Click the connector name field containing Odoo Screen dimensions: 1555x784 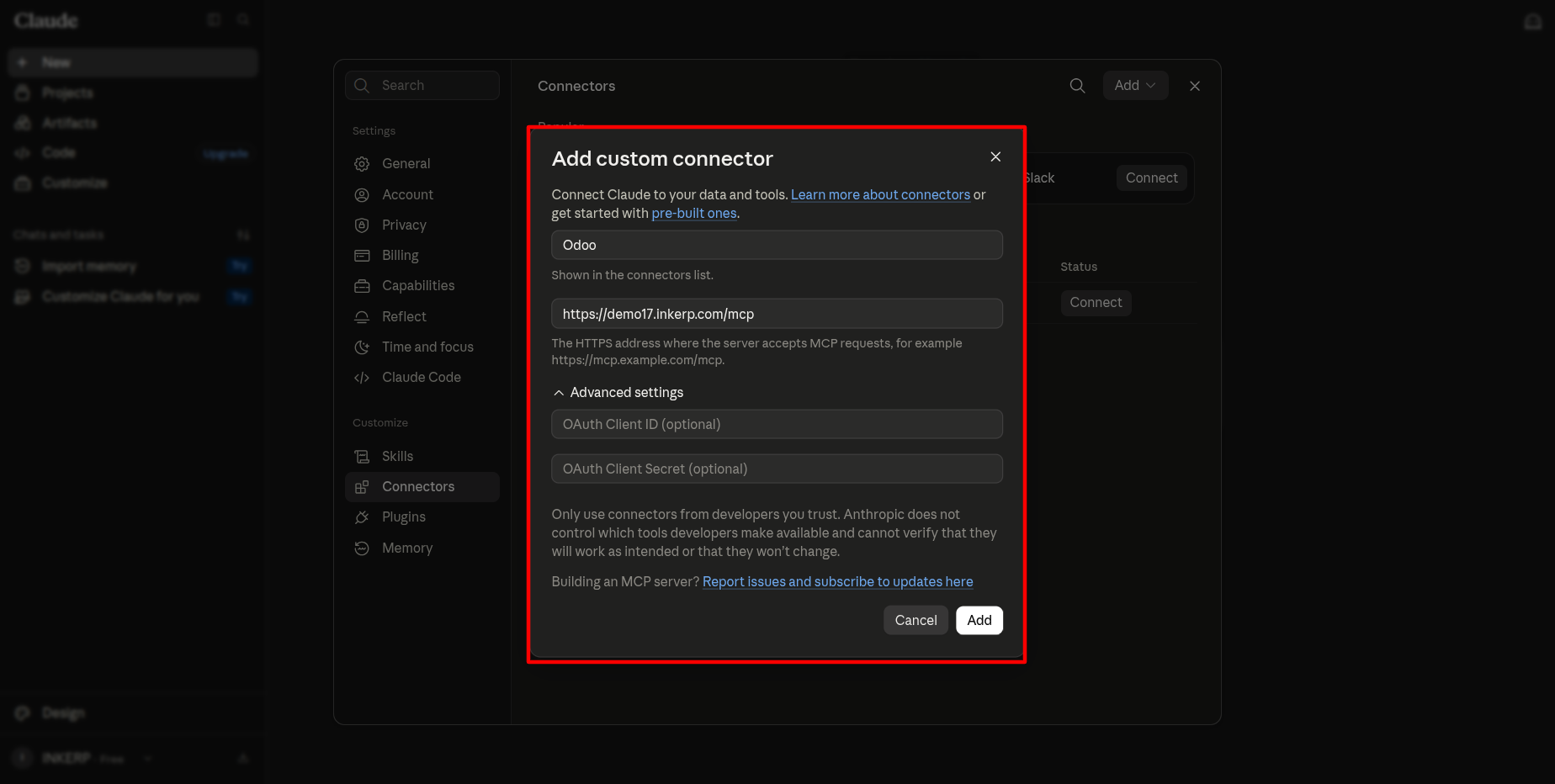point(777,245)
